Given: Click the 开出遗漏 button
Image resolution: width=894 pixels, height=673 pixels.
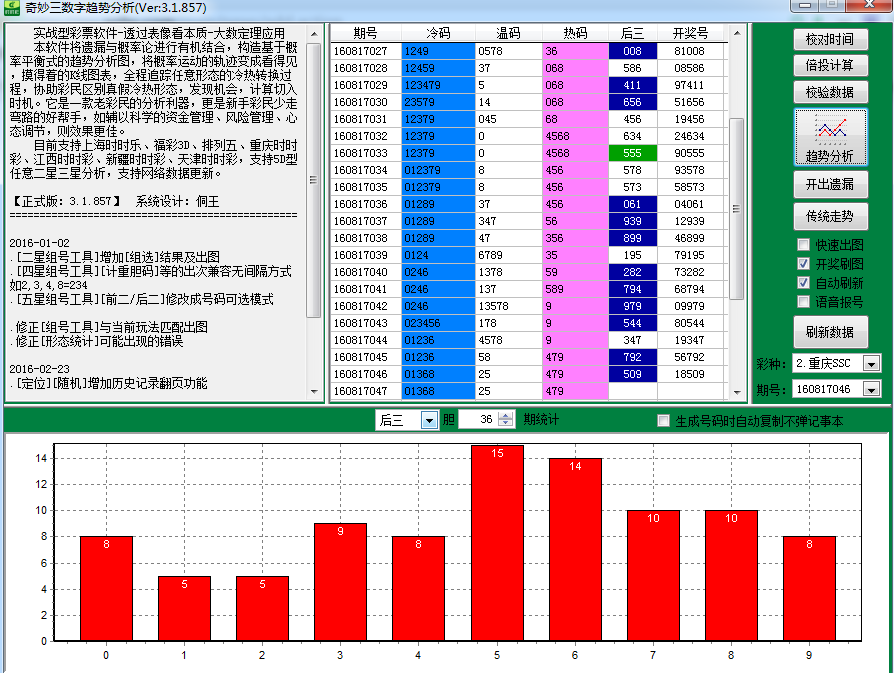Looking at the screenshot, I should pyautogui.click(x=830, y=184).
